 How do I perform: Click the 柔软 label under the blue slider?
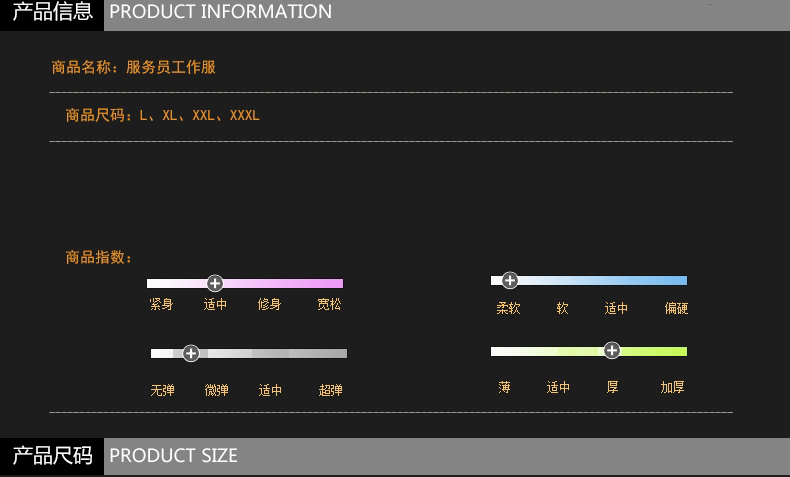tap(508, 308)
